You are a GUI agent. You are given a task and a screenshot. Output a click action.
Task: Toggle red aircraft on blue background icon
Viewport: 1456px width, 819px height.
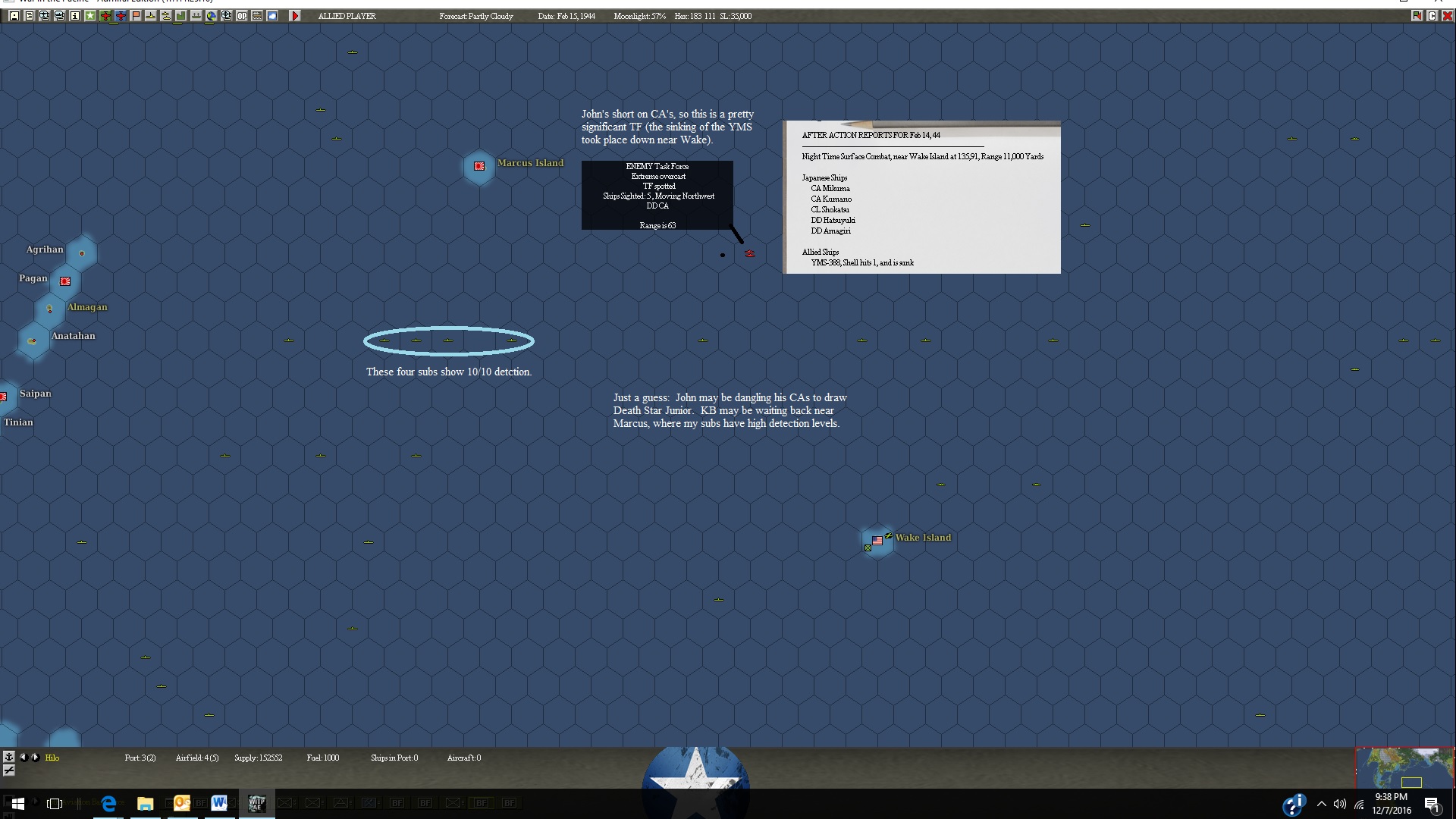tap(121, 16)
